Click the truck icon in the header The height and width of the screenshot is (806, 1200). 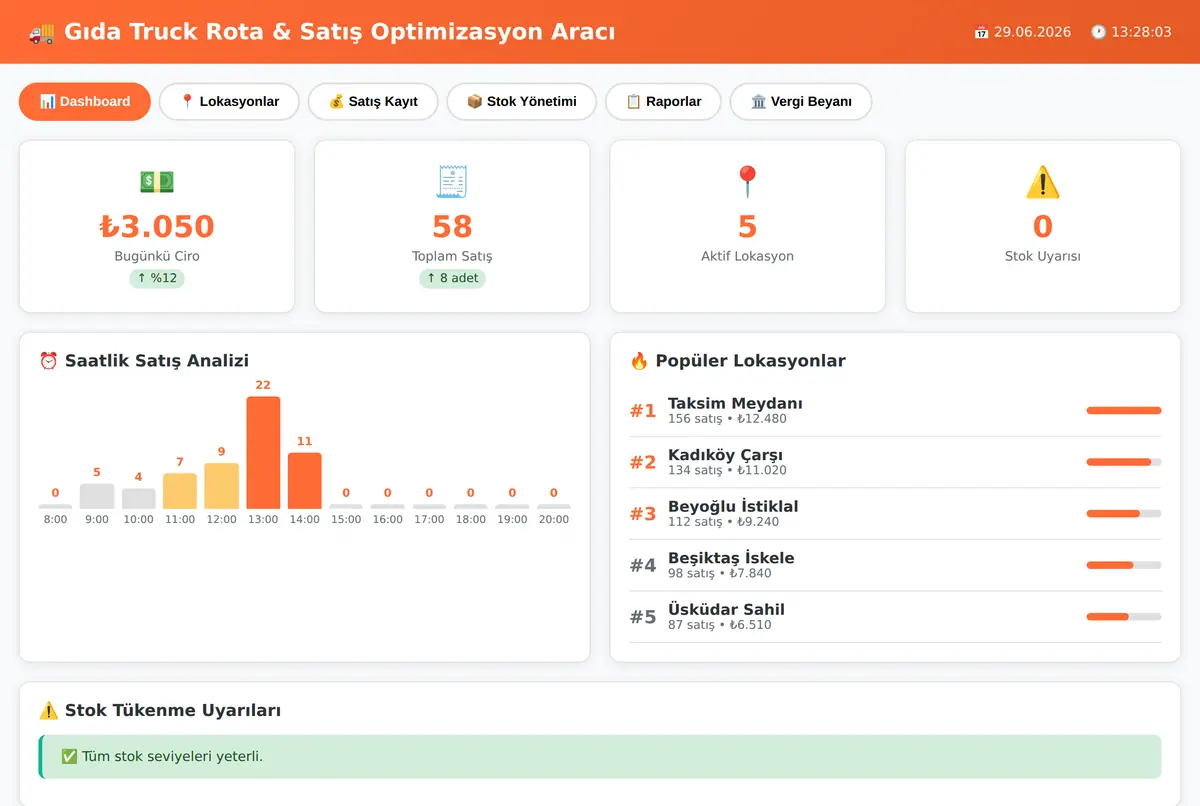coord(42,32)
